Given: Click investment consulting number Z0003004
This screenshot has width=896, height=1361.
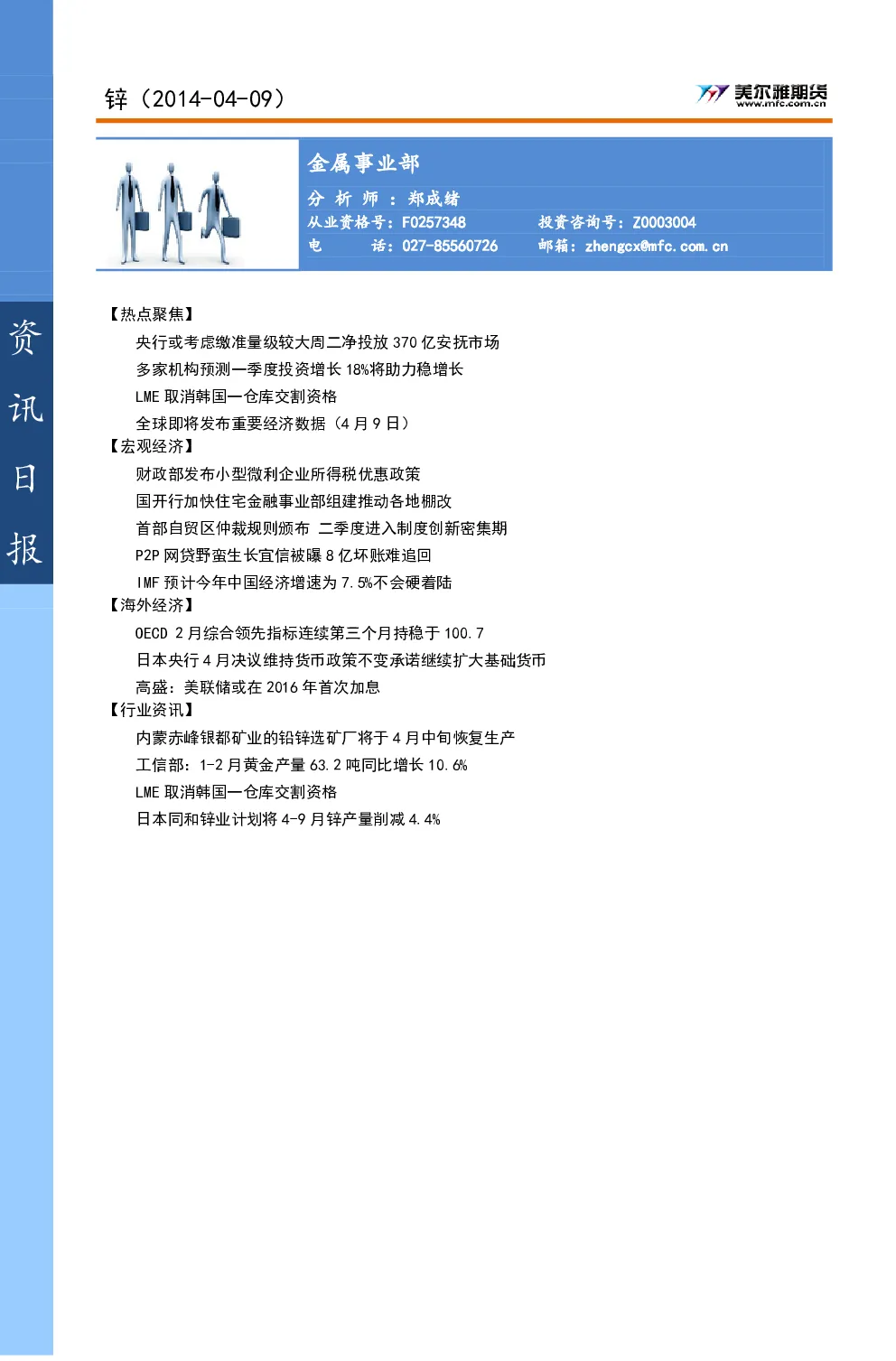Looking at the screenshot, I should [x=664, y=222].
